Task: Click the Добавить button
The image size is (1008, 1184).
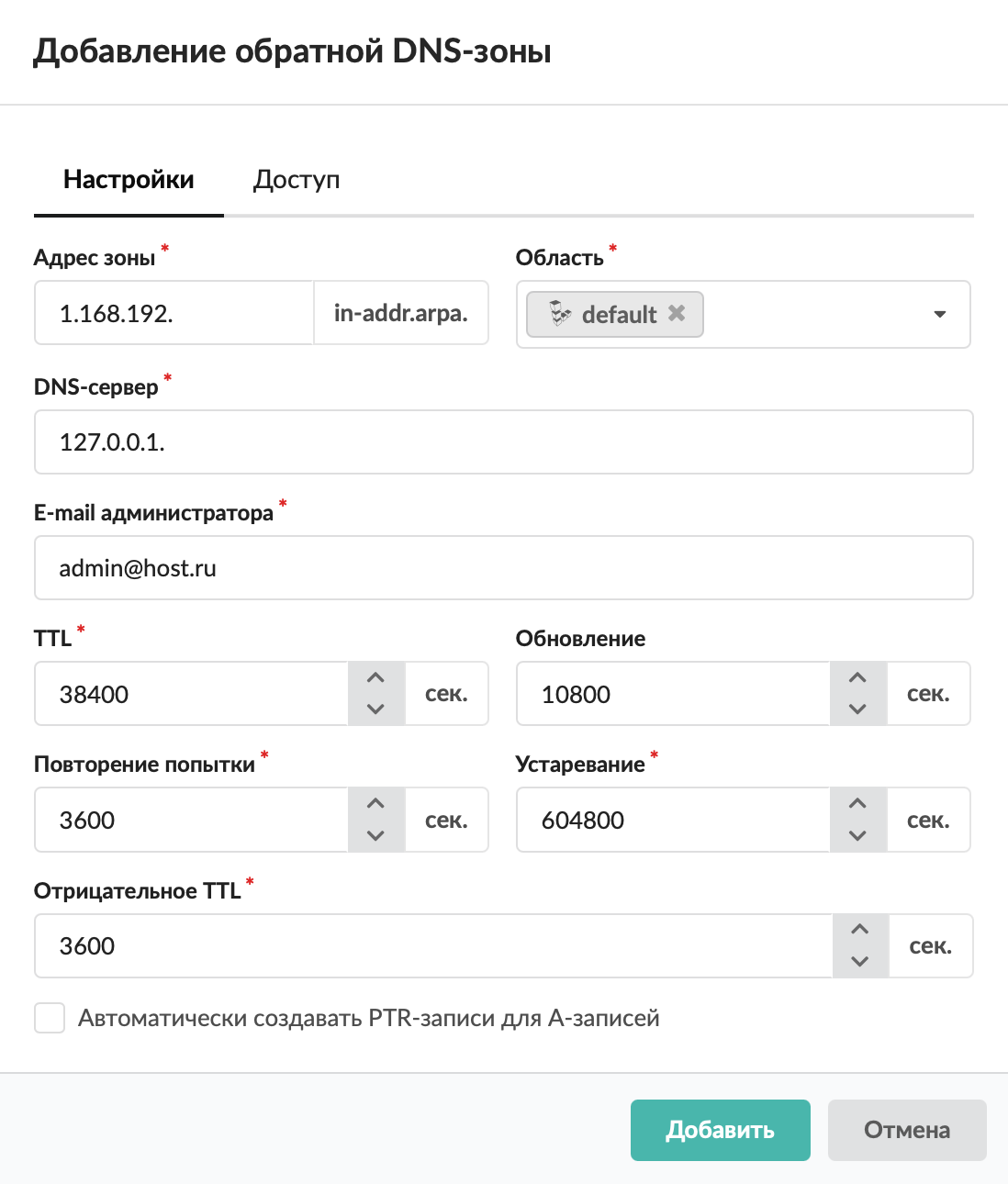Action: 720,1130
